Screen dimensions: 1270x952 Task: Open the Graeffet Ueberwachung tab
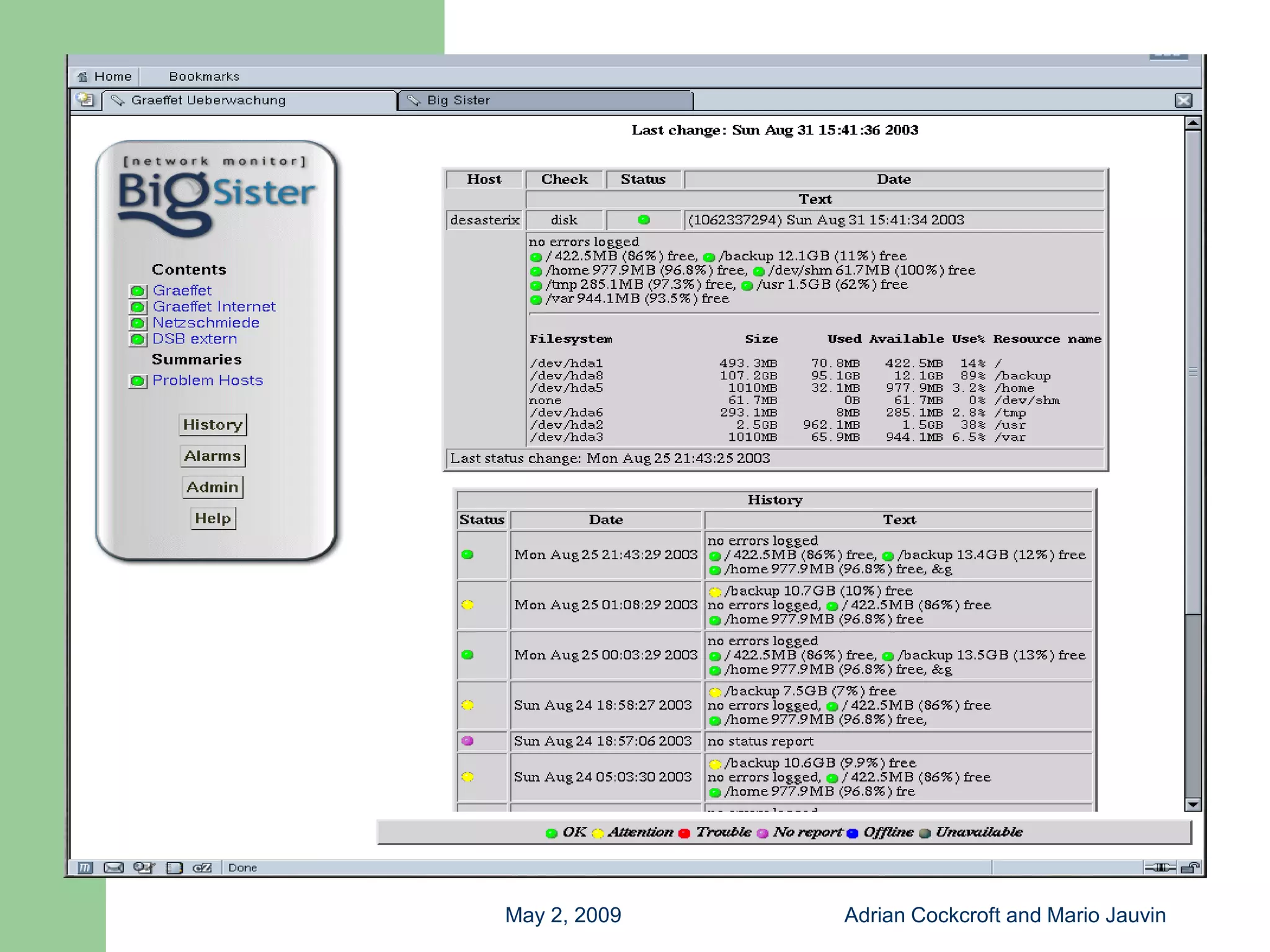click(x=249, y=100)
